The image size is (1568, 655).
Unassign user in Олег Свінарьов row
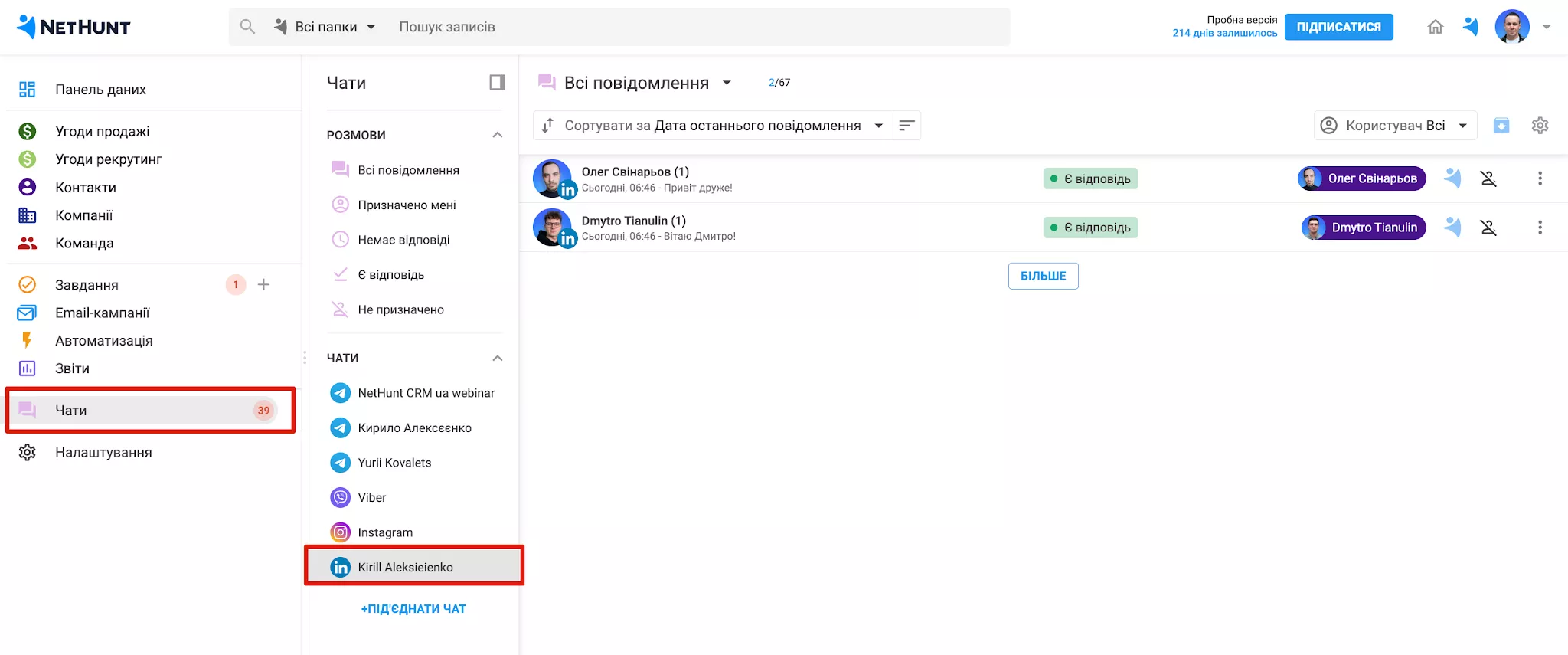pos(1488,178)
